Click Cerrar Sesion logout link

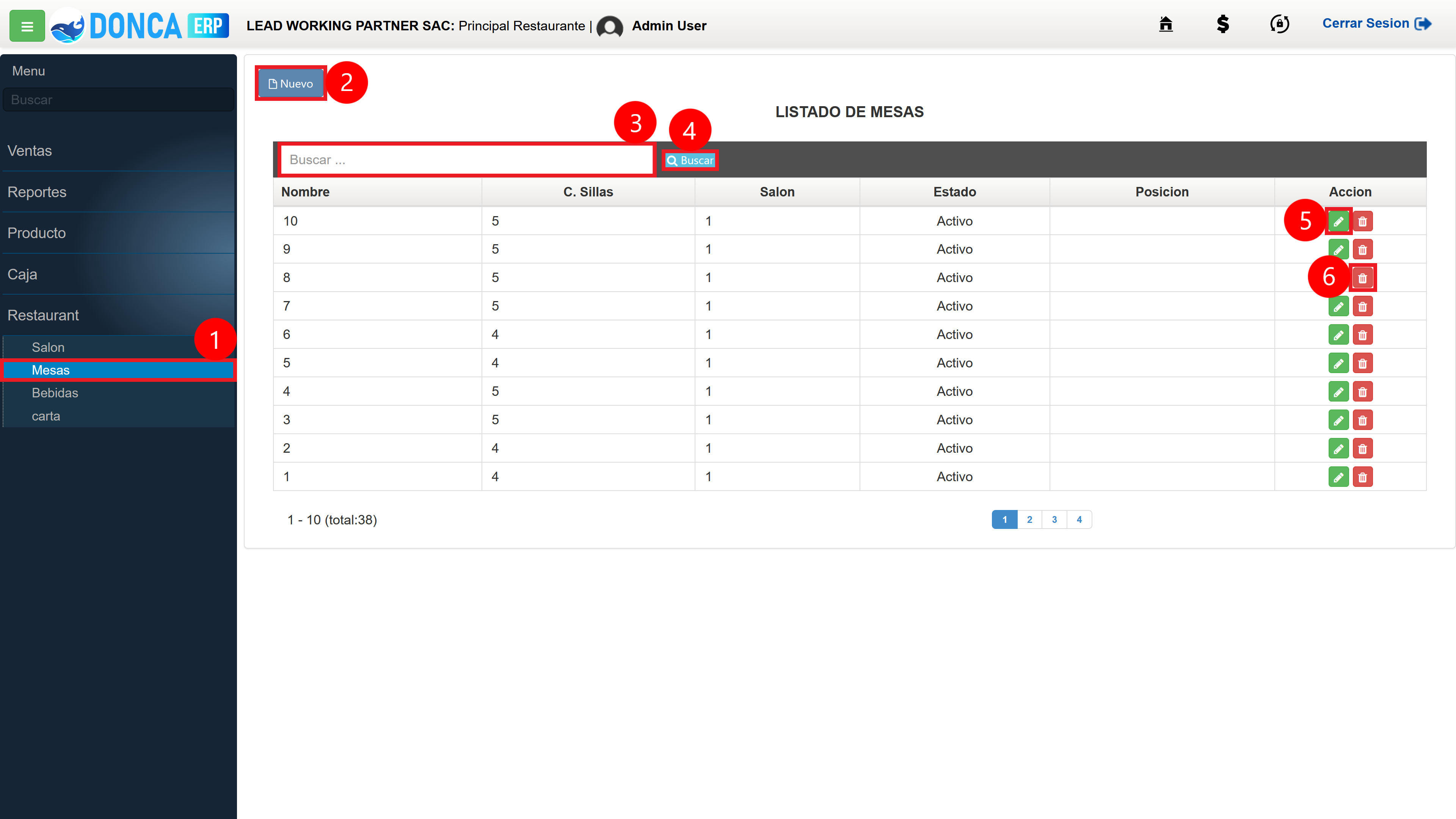pyautogui.click(x=1377, y=24)
